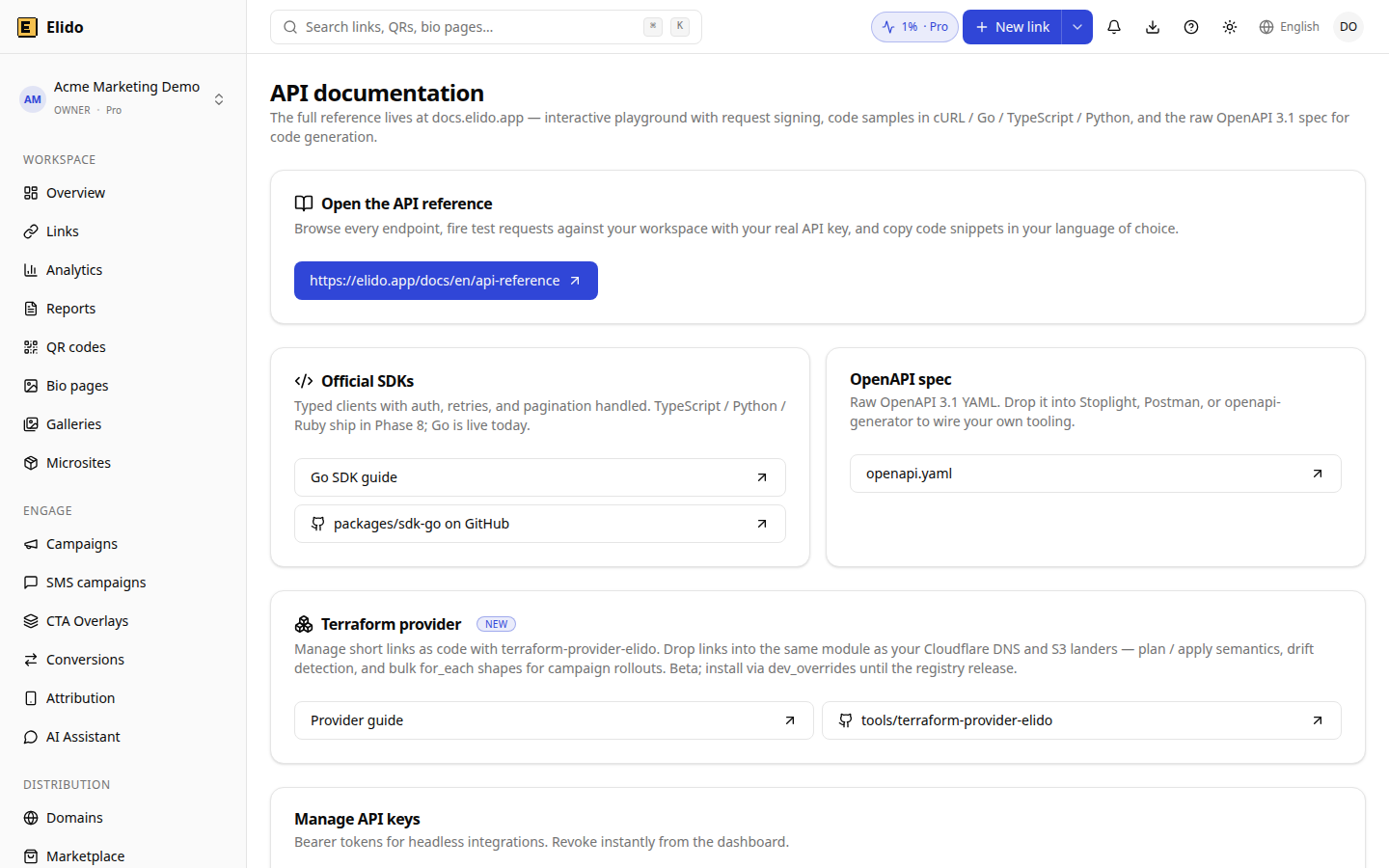This screenshot has height=868, width=1389.
Task: Click the Microsites cube icon
Action: click(x=31, y=463)
